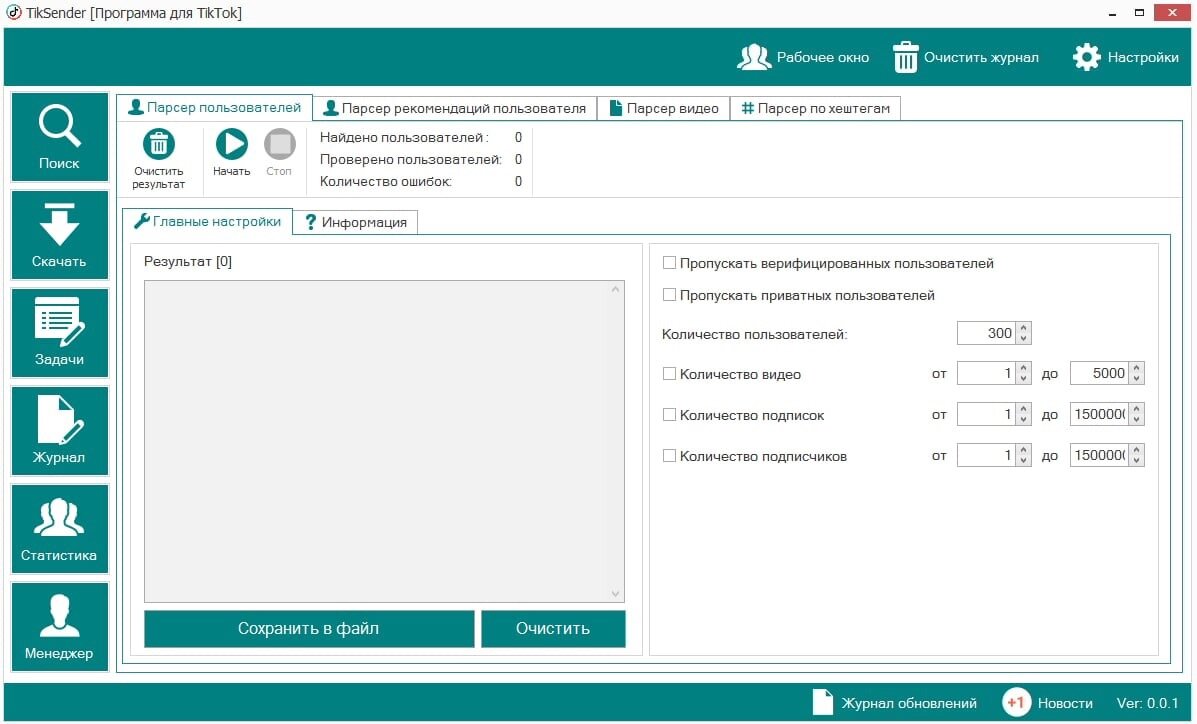The image size is (1197, 724).
Task: Minimize the TikSender window
Action: coord(1114,14)
